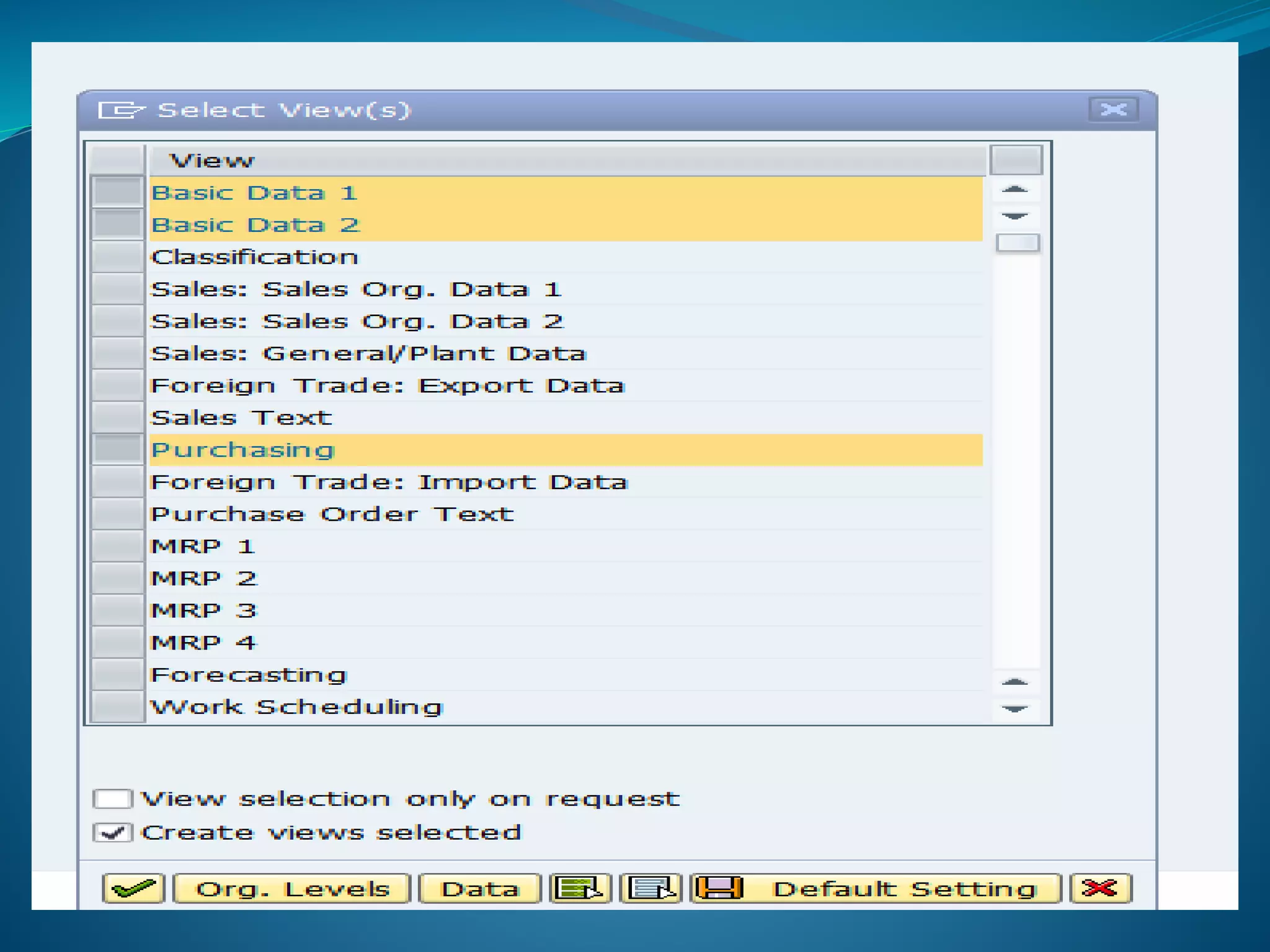
Task: Click the save icon on Default Setting
Action: (x=719, y=888)
